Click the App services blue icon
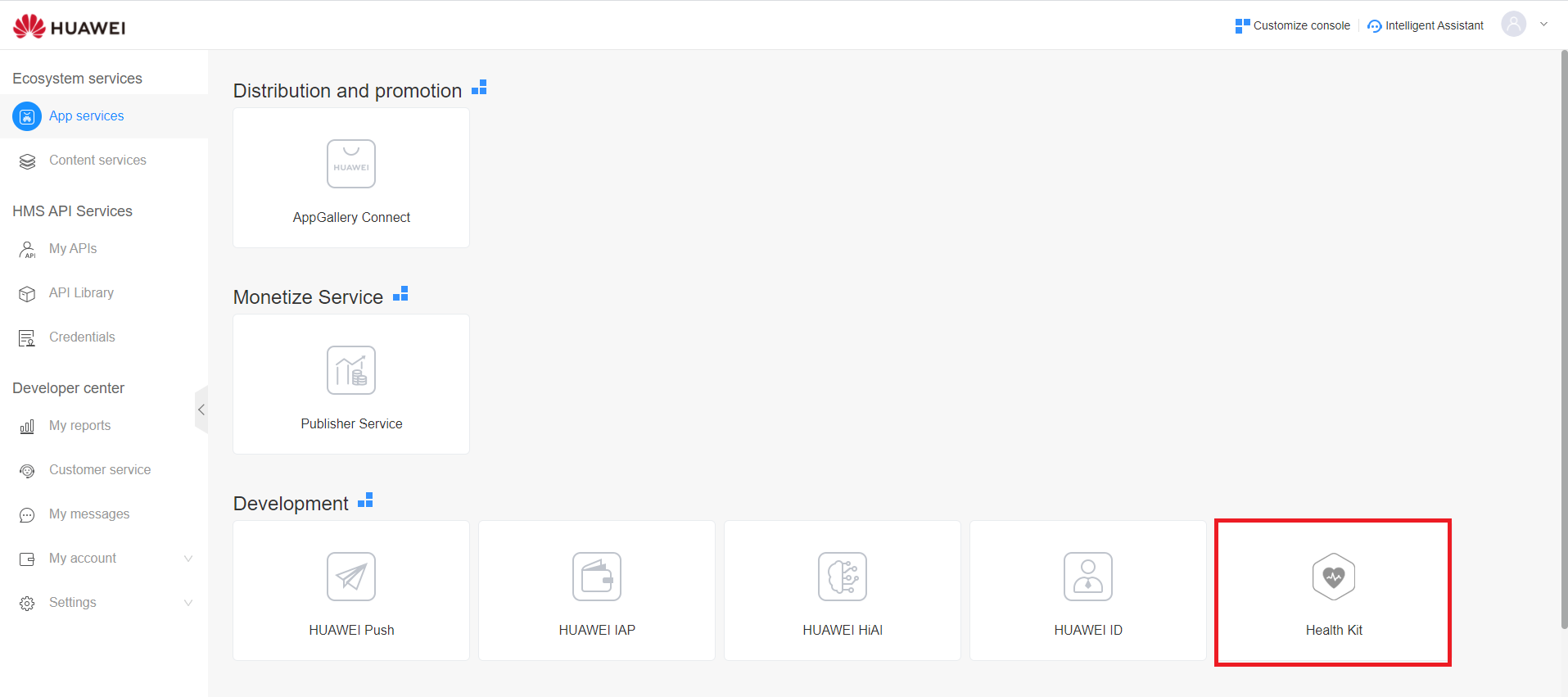Viewport: 1568px width, 697px height. [27, 116]
